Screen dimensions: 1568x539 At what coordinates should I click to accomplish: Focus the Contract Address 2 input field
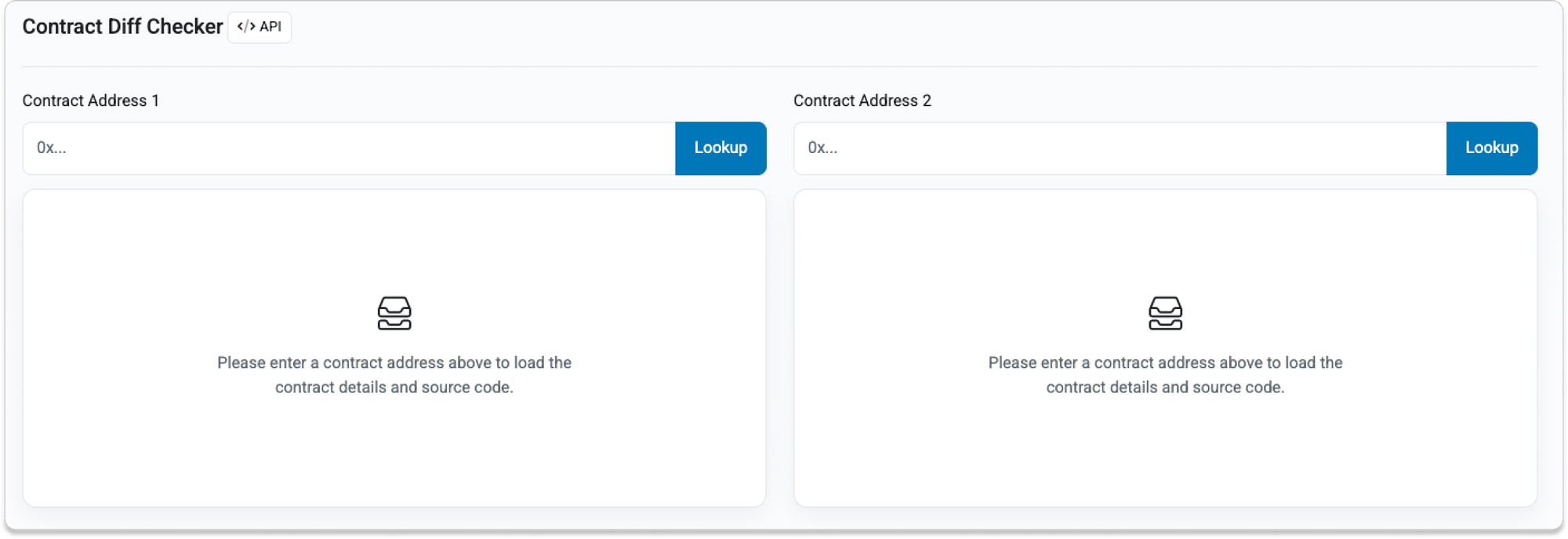point(1120,148)
